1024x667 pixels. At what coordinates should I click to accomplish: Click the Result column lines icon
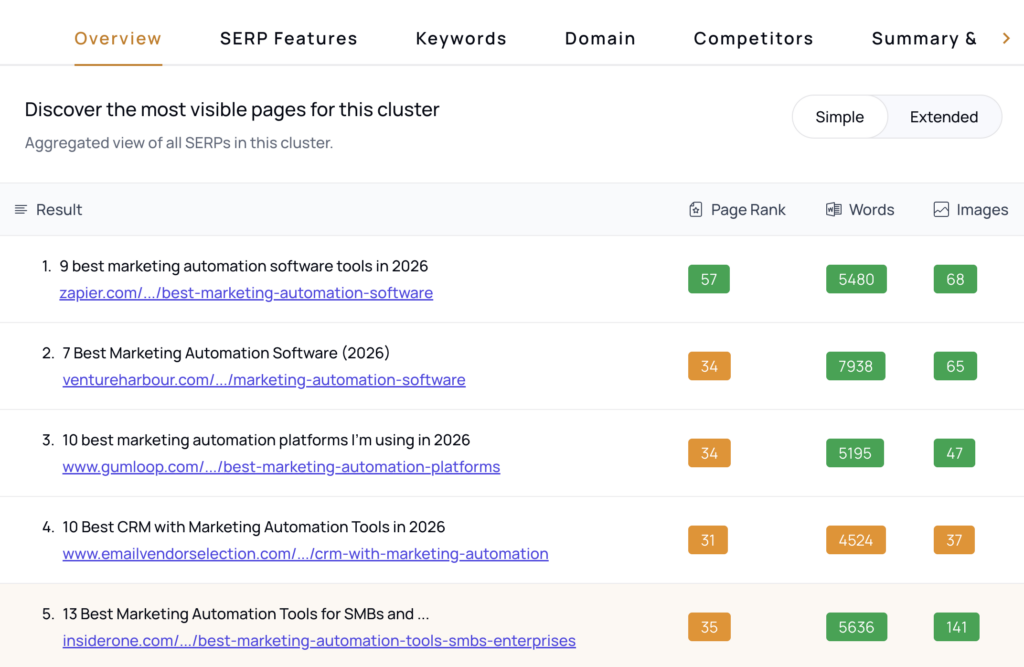click(x=21, y=210)
